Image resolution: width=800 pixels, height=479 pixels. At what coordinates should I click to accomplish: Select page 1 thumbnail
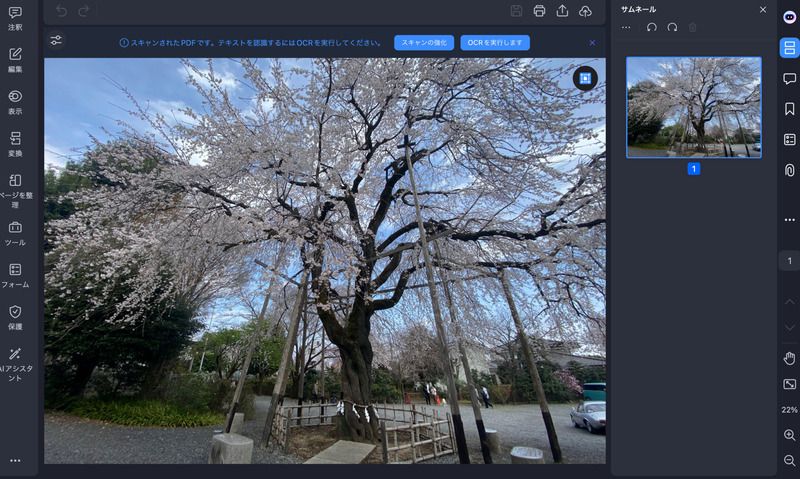click(x=694, y=107)
